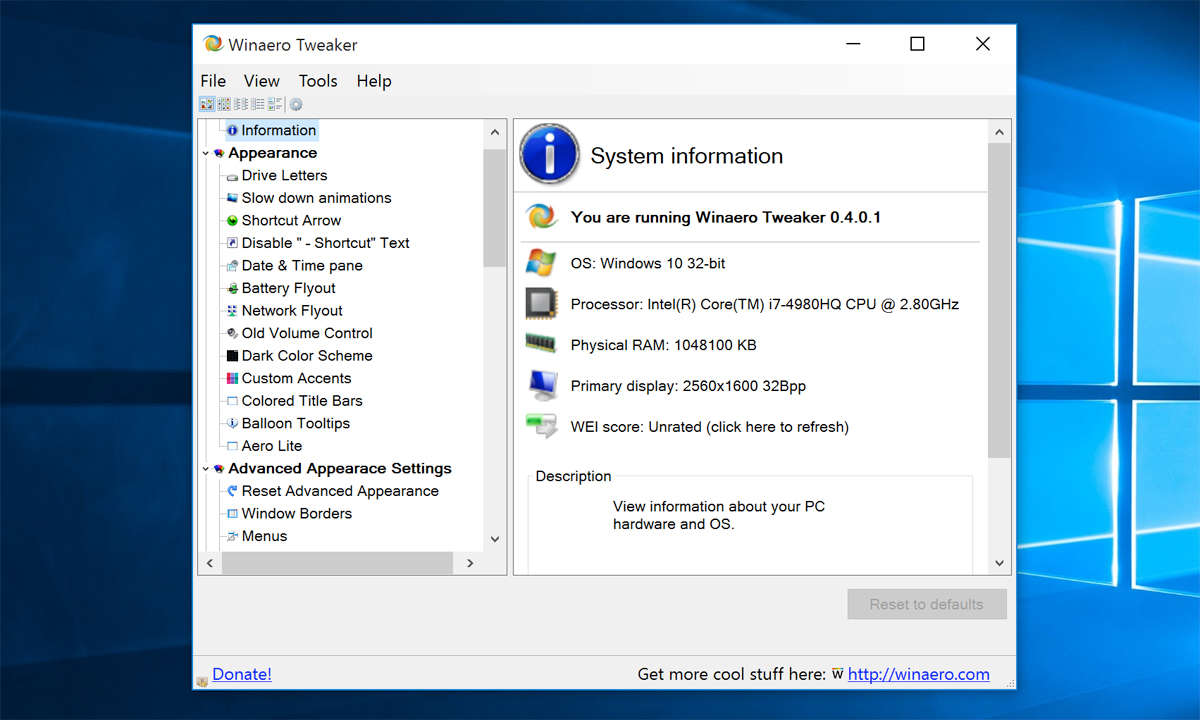Click the Custom Accents colored icon

(232, 378)
